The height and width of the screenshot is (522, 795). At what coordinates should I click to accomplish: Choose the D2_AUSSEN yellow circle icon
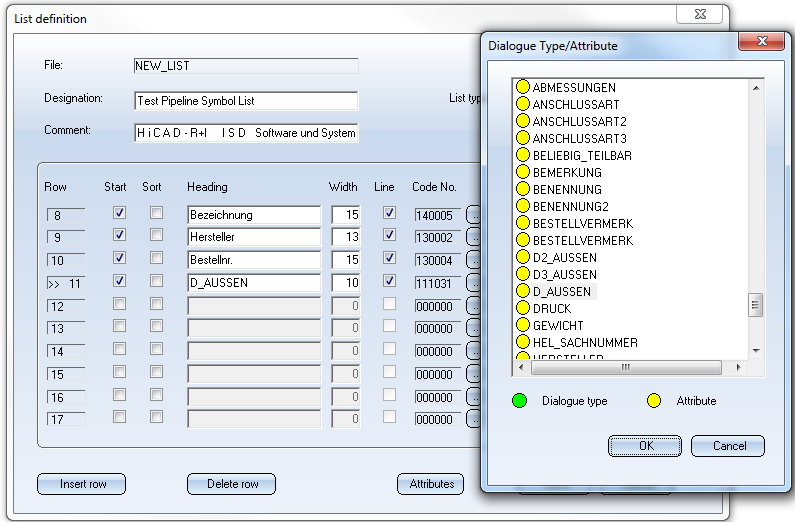(522, 258)
